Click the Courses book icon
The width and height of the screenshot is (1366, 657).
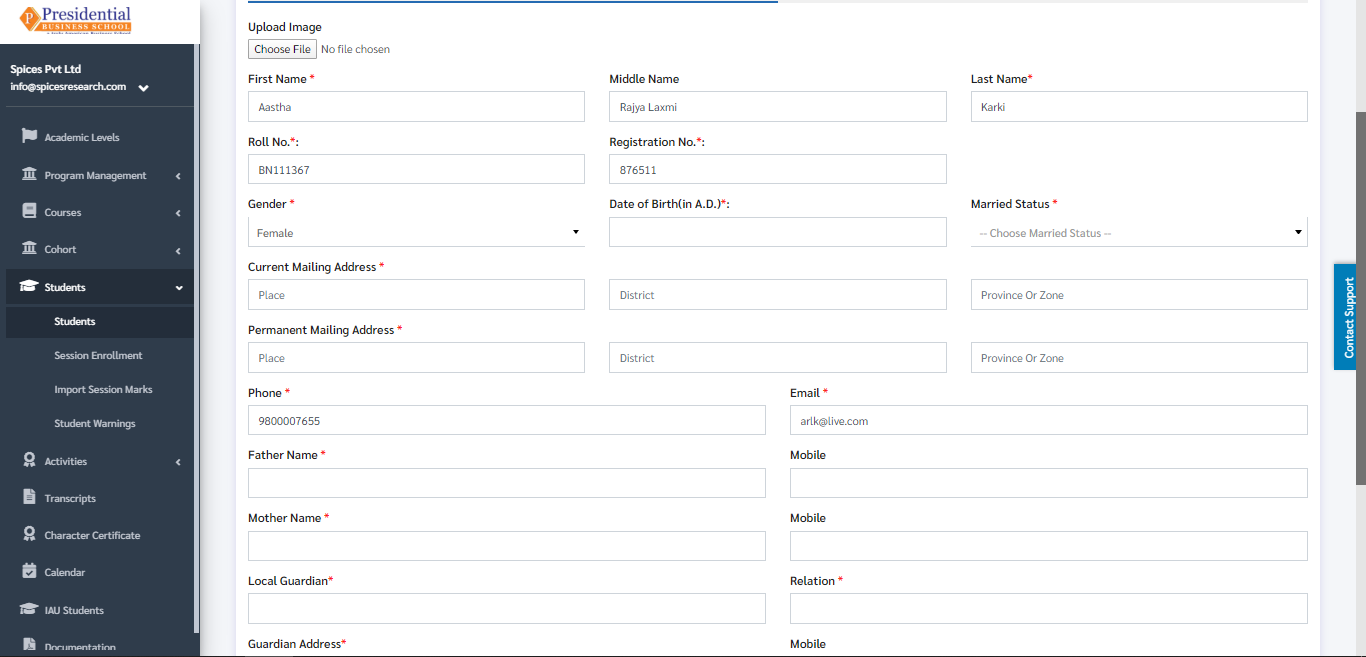point(29,211)
